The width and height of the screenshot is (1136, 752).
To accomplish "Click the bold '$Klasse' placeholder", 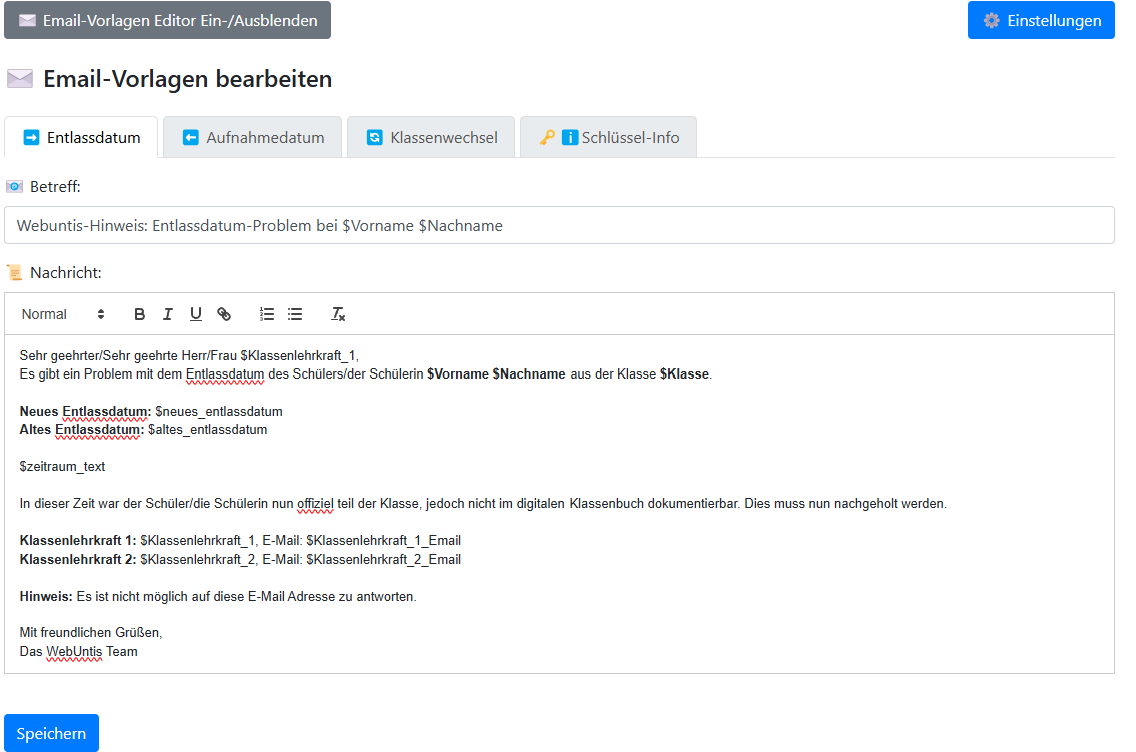I will (684, 375).
